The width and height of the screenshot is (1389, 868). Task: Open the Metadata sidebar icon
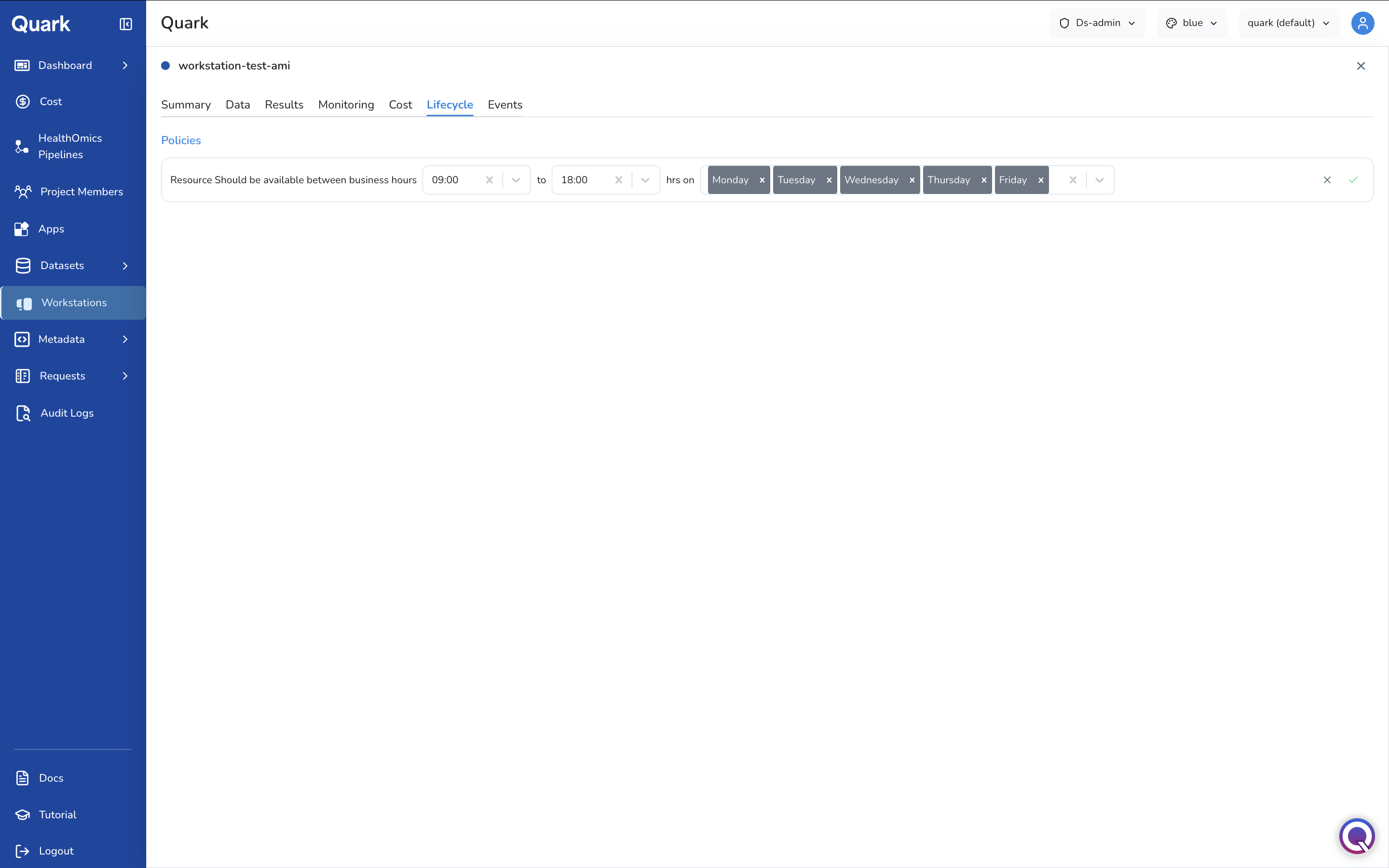[22, 339]
